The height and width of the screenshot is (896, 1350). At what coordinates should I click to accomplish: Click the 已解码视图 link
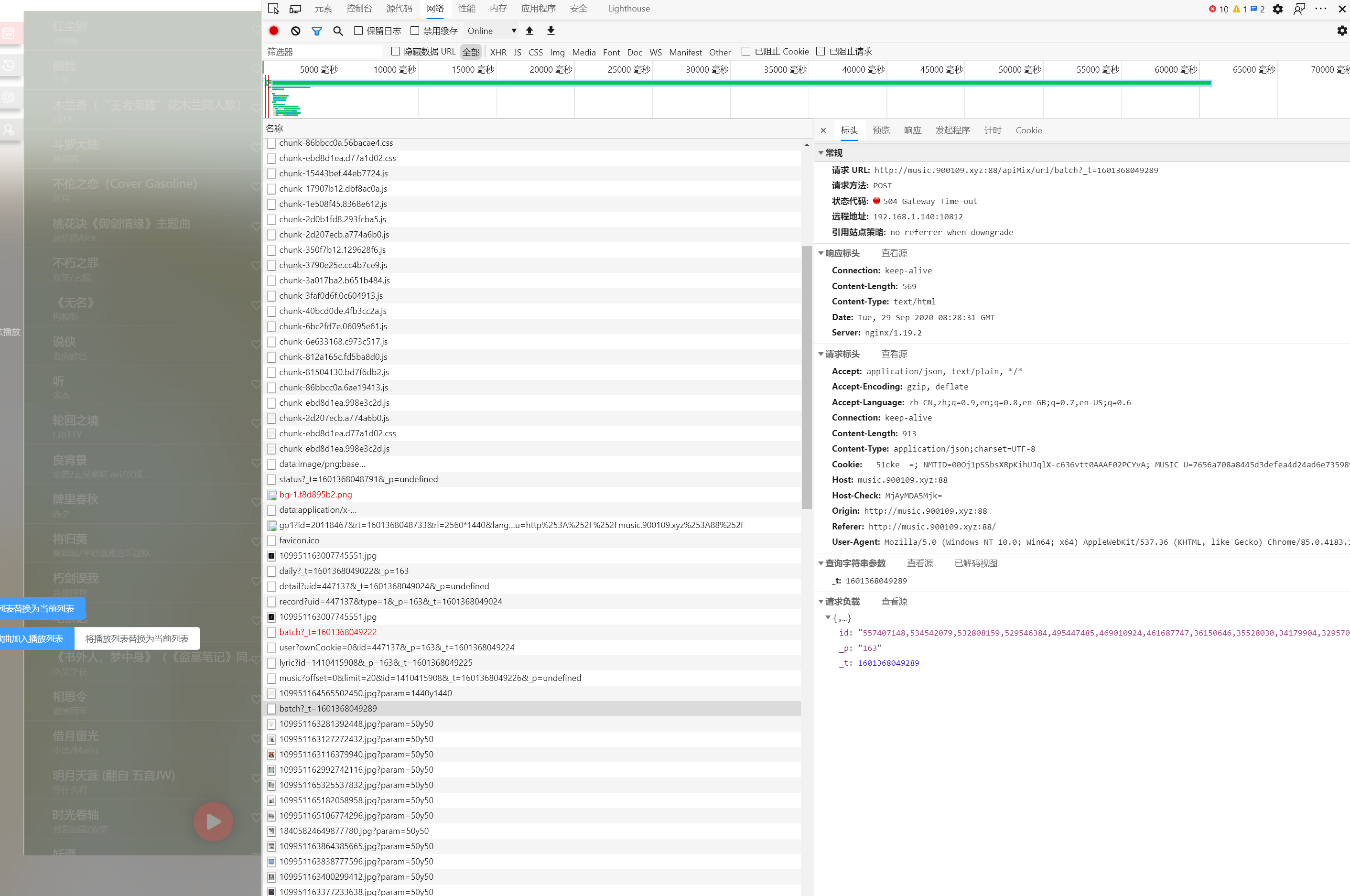point(976,563)
